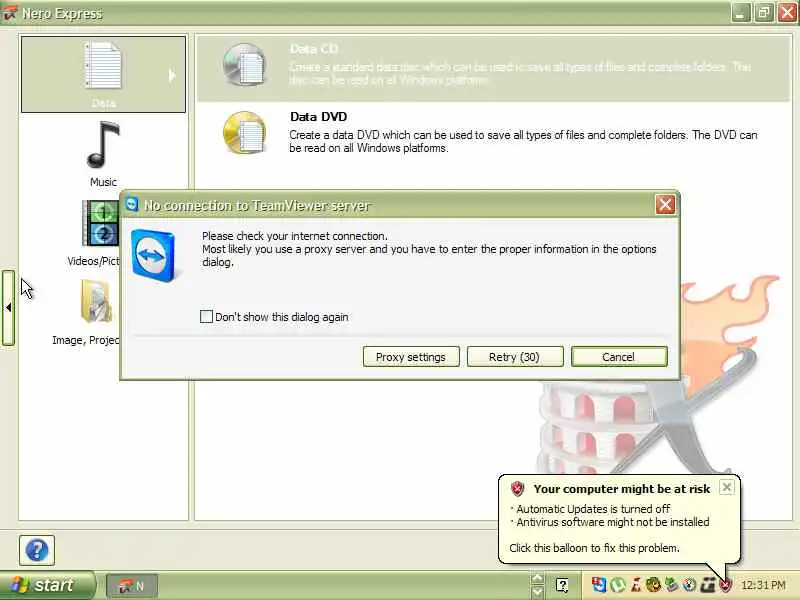The height and width of the screenshot is (600, 800).
Task: Switch to Nero taskbar button
Action: point(132,586)
